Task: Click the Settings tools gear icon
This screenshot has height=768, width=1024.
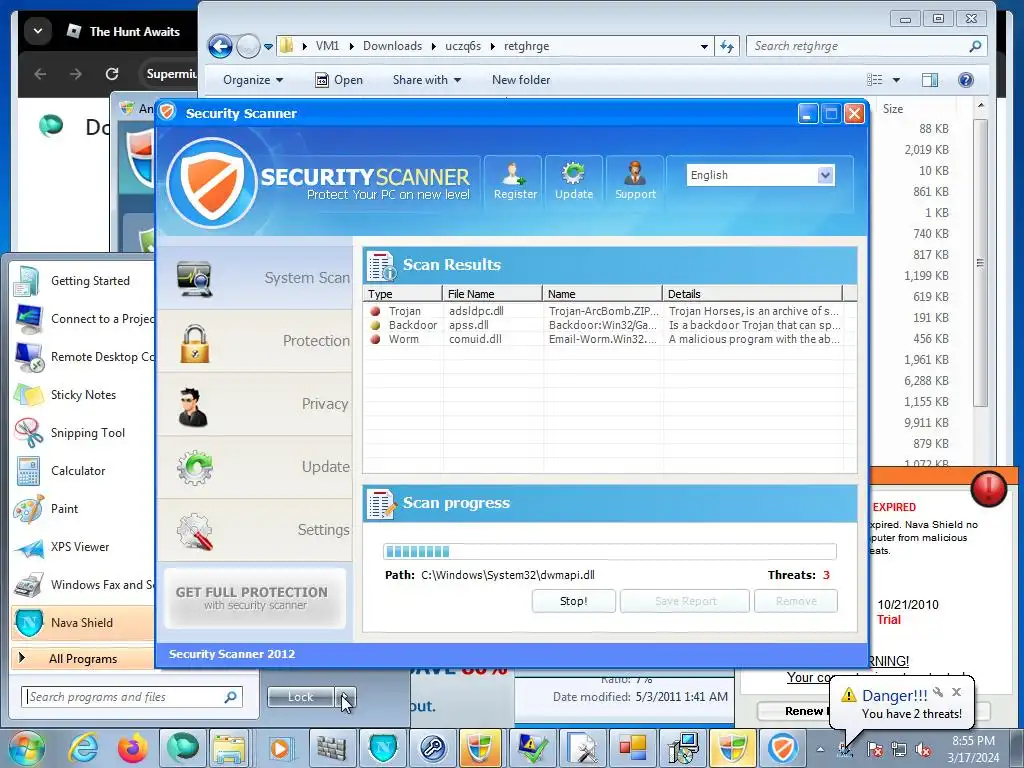Action: tap(195, 531)
